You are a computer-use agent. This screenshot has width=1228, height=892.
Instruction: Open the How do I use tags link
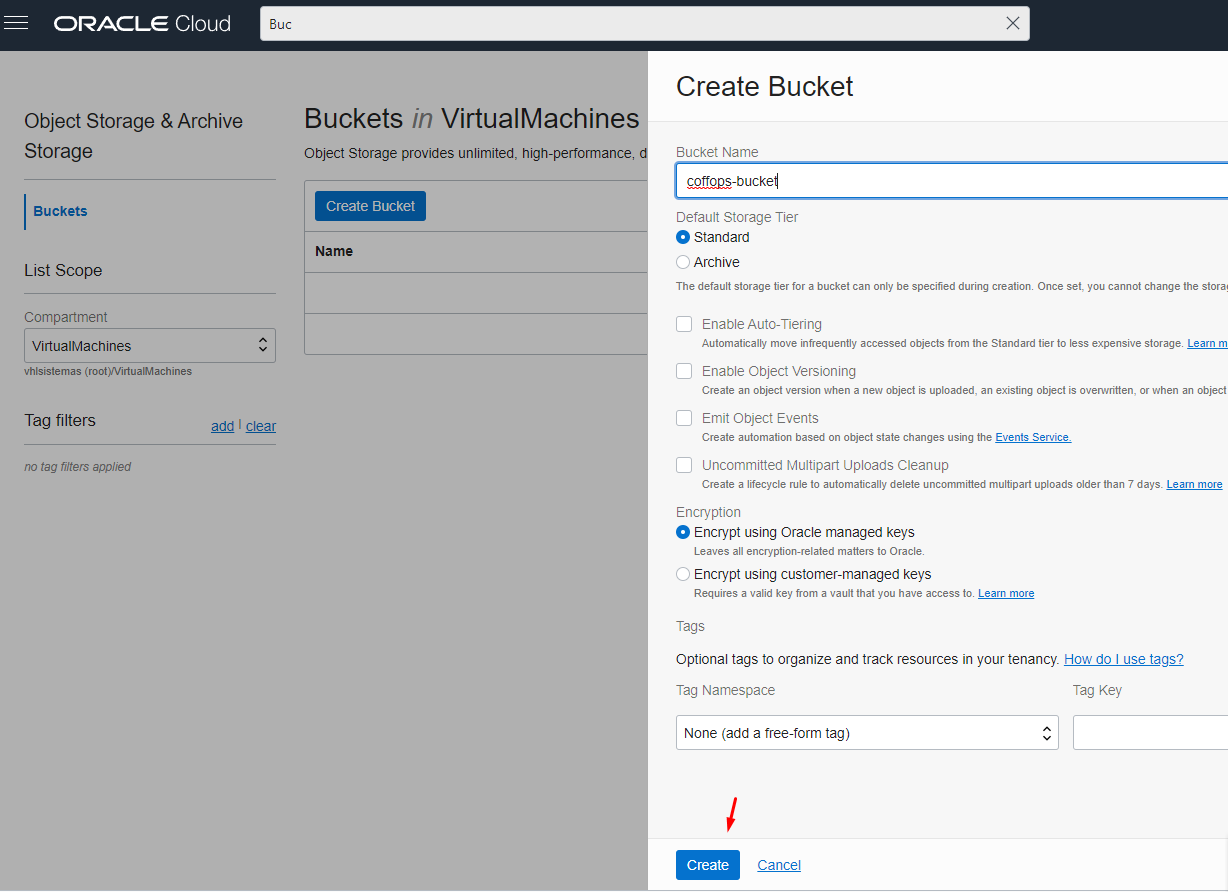point(1123,659)
